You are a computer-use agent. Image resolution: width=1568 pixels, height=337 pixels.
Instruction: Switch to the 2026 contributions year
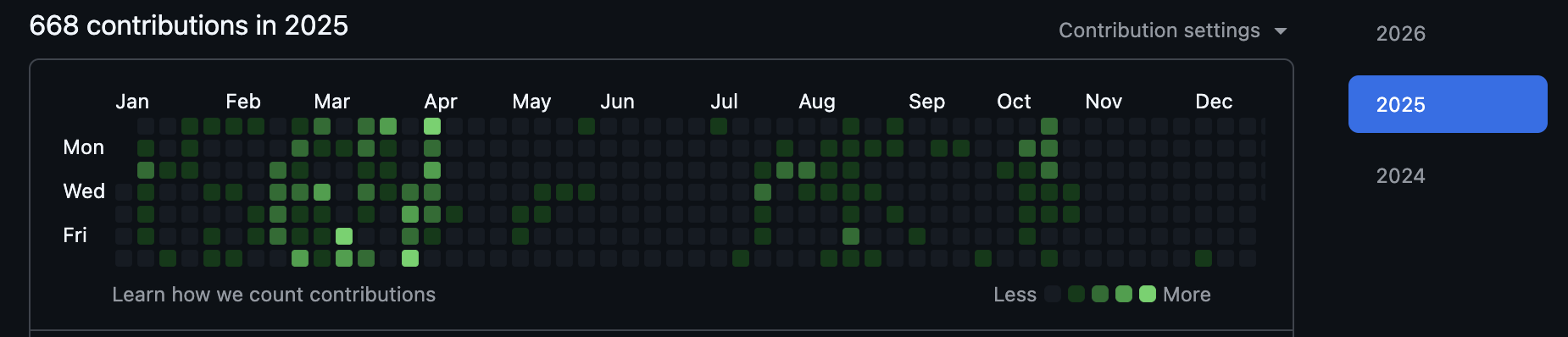1400,34
